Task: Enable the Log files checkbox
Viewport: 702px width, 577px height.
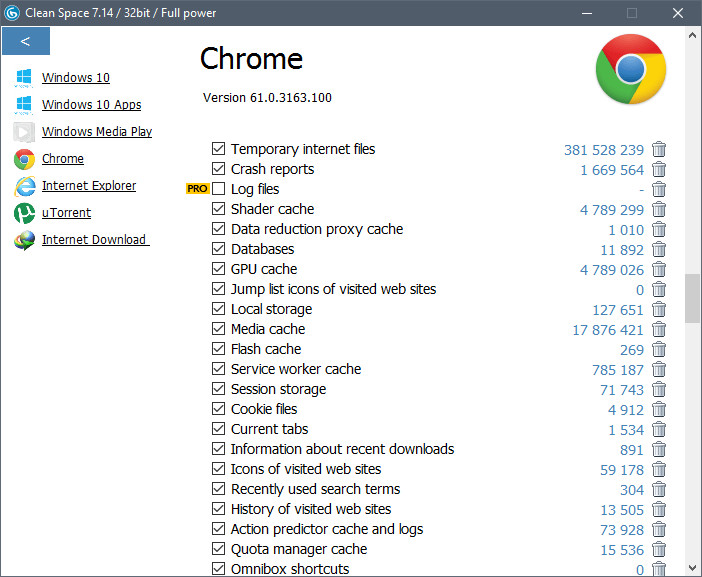Action: coord(218,188)
